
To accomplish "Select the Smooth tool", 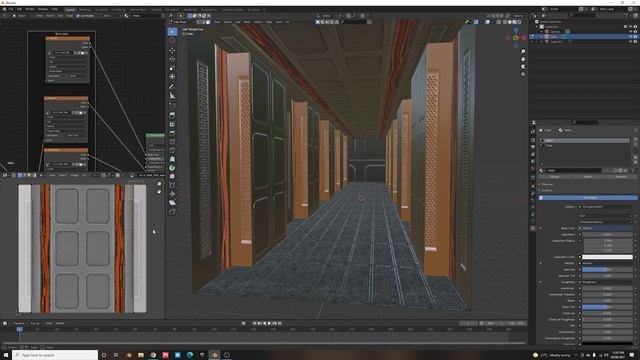I will coord(172,176).
